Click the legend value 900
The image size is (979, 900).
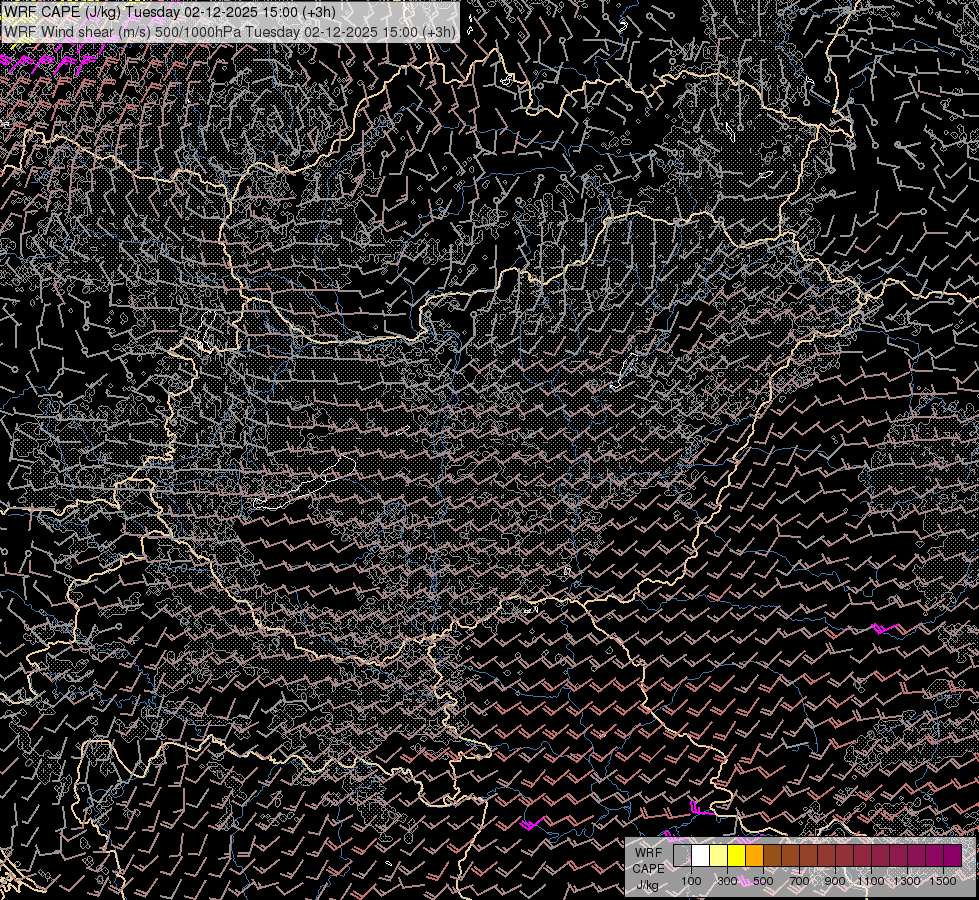pyautogui.click(x=835, y=881)
